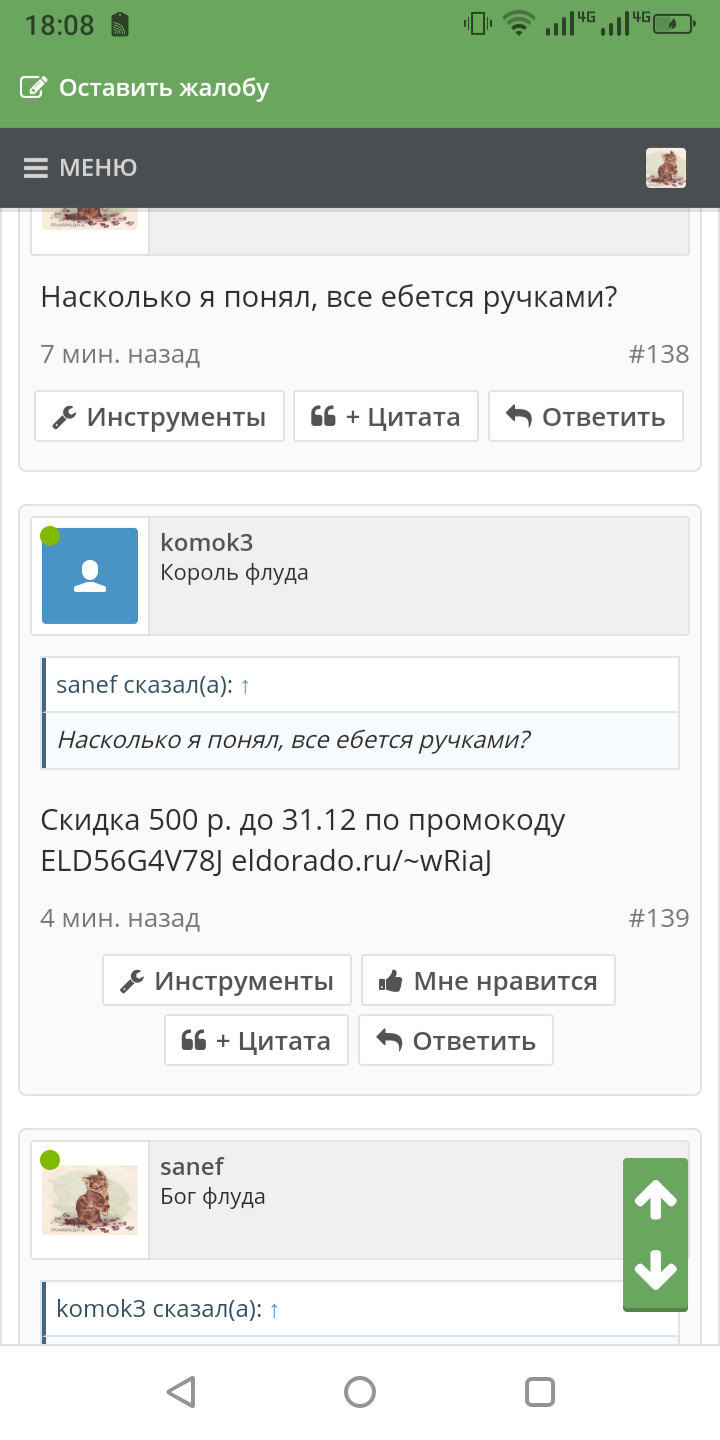Jump to quoted komok3 post arrow

(274, 1310)
